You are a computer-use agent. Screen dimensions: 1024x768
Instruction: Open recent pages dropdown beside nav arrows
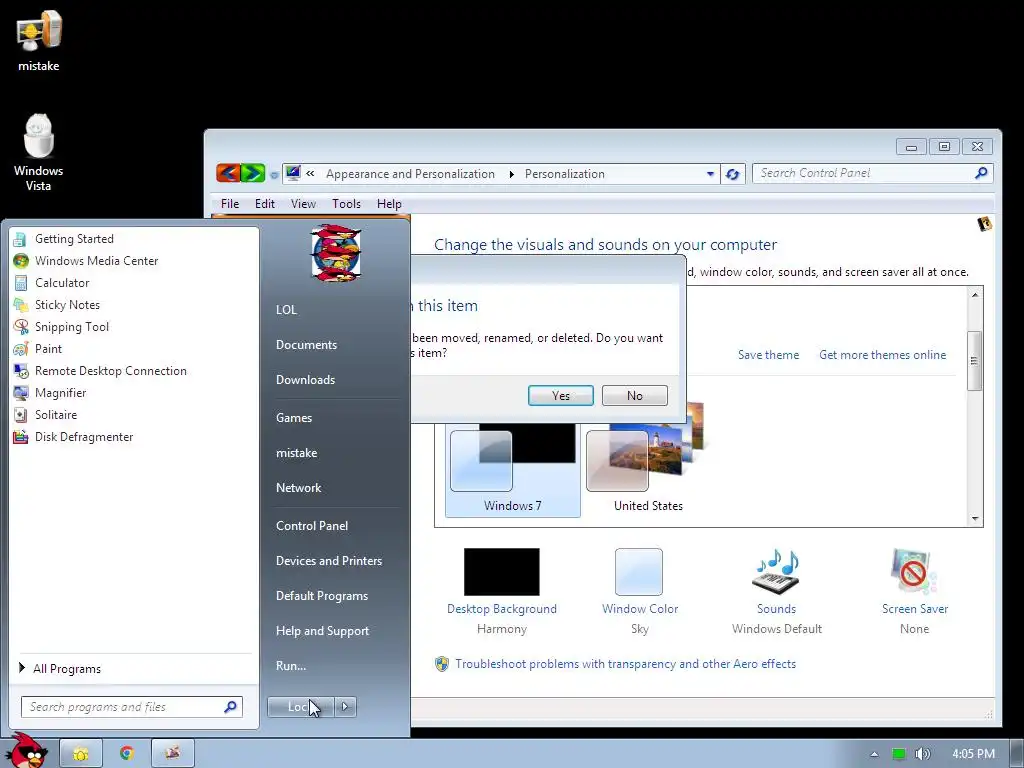tap(274, 174)
